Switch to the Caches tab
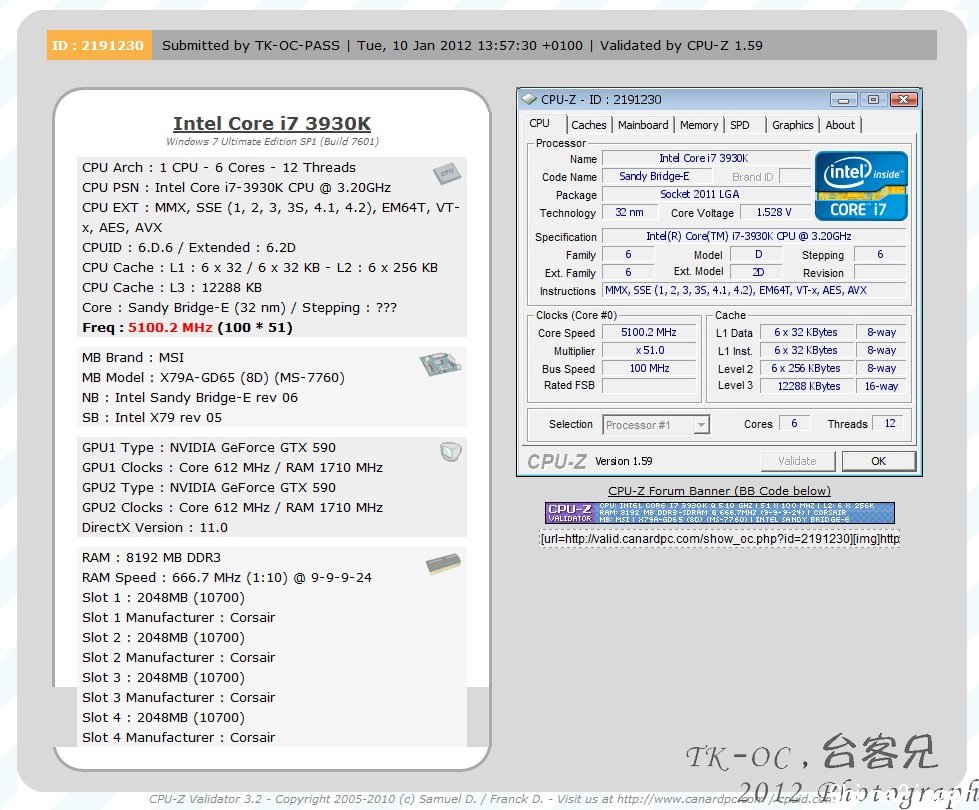 click(589, 125)
